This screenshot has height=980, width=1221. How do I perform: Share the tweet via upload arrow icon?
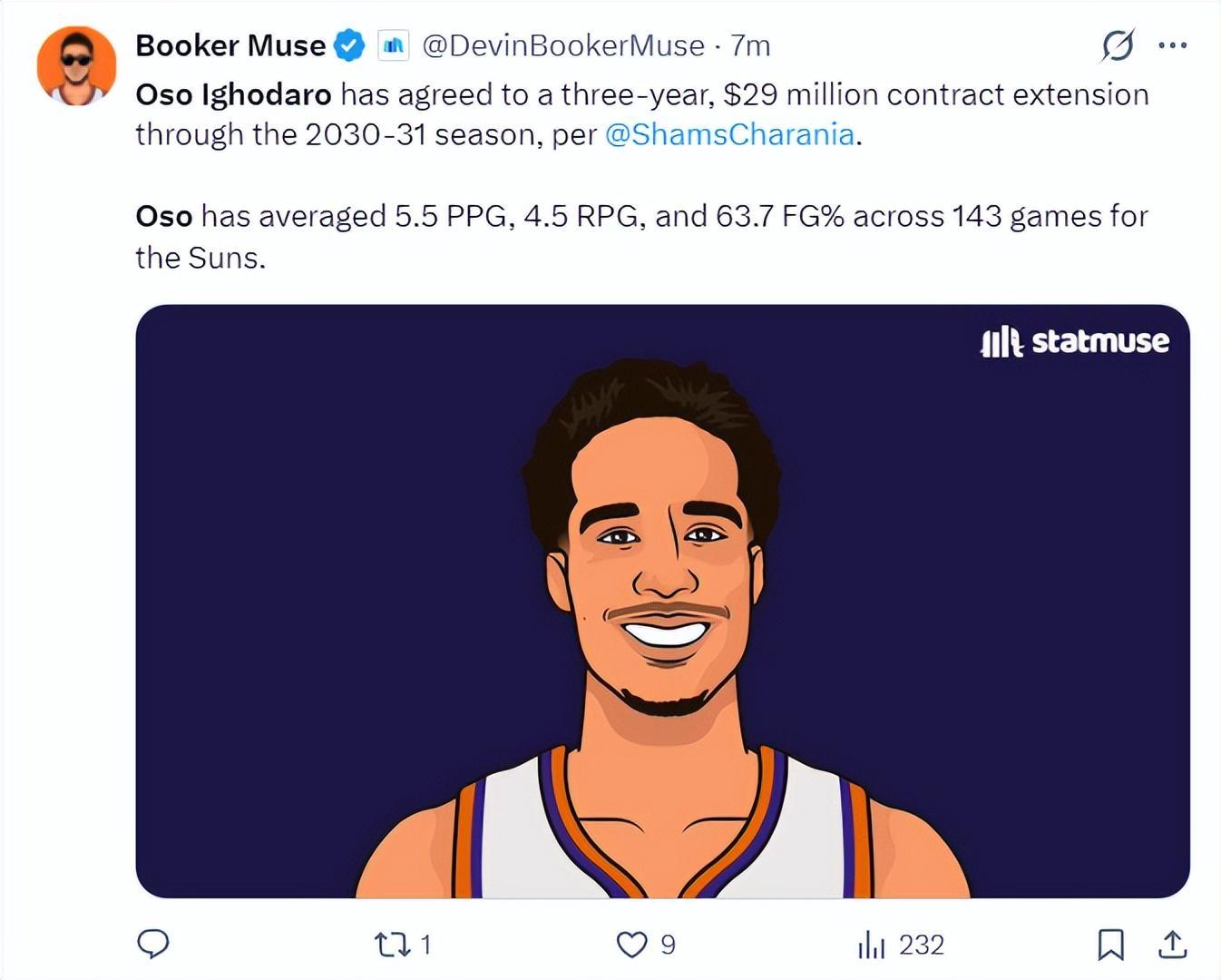pos(1172,945)
